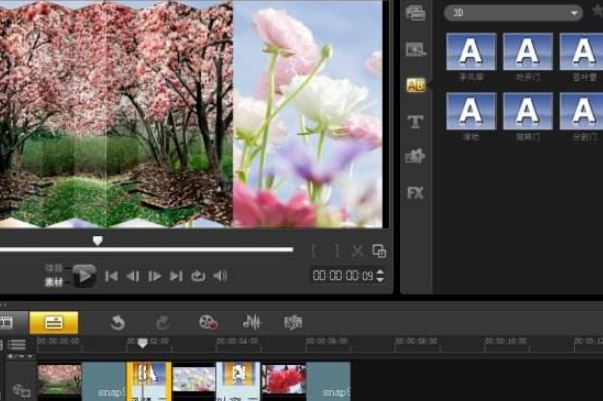Screen dimensions: 603x401
Task: Open the Instant Project templates panel
Action: (415, 49)
